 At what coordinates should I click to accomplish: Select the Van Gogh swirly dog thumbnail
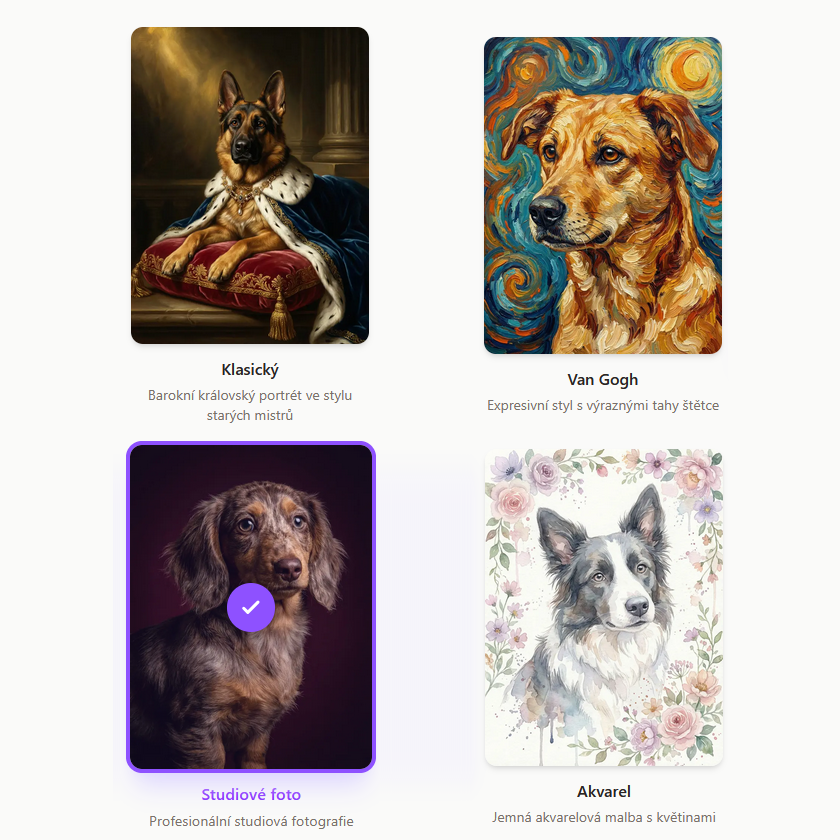603,196
